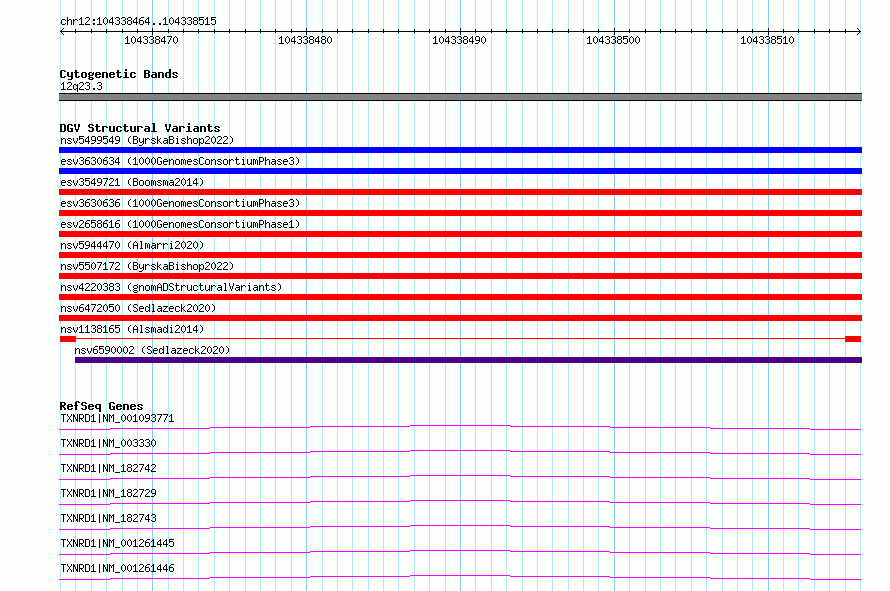Screen dimensions: 890x591
Task: Click the red esv2658616 variant bar
Action: pos(460,234)
